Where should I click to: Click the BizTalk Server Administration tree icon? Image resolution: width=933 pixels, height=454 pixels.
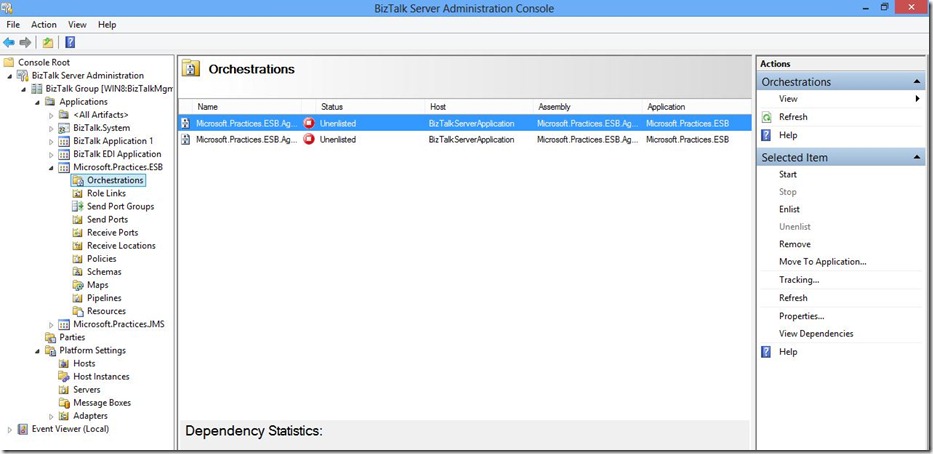pyautogui.click(x=23, y=75)
